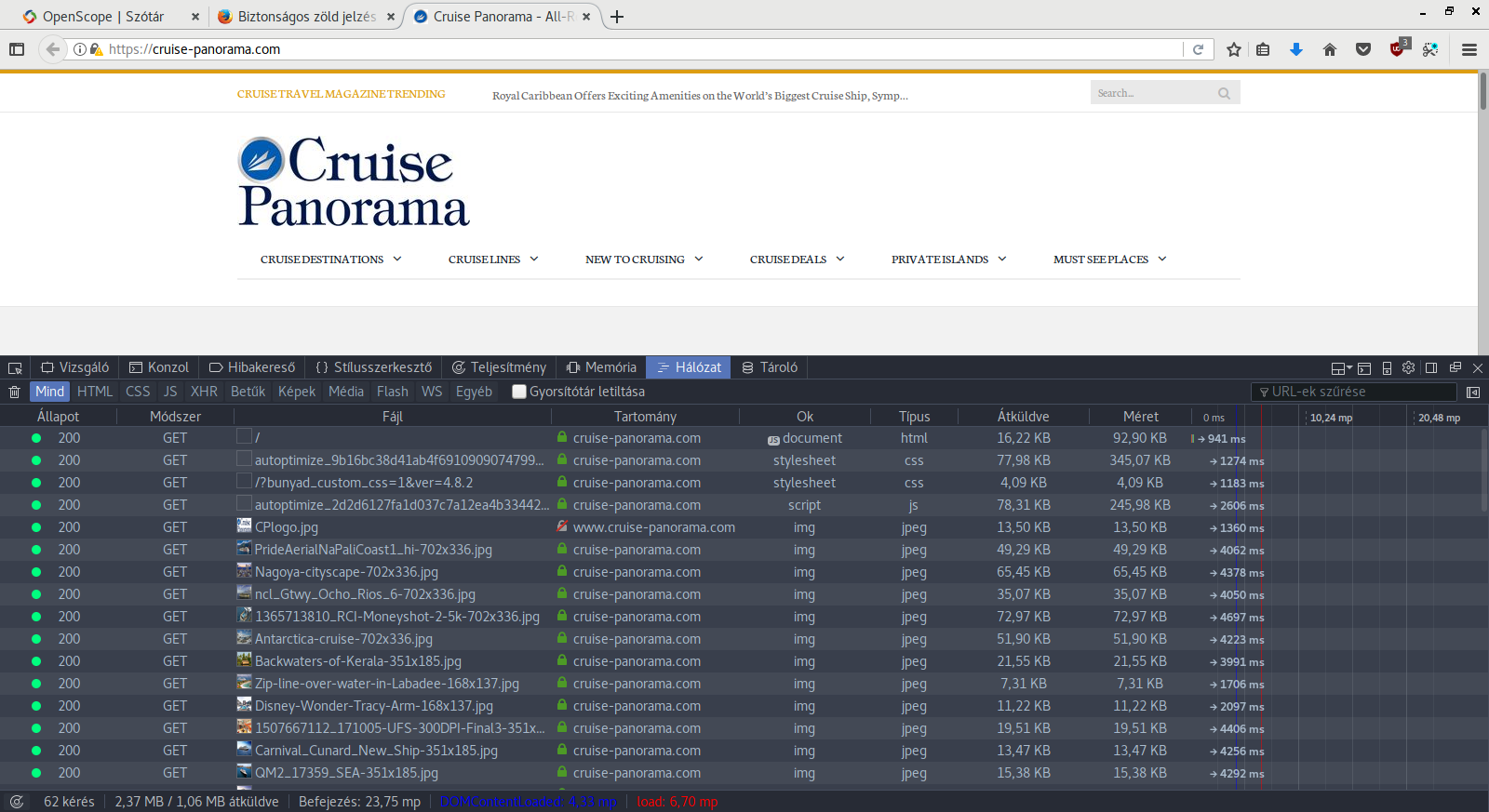Switch to the Konzol devtools tab

(159, 367)
